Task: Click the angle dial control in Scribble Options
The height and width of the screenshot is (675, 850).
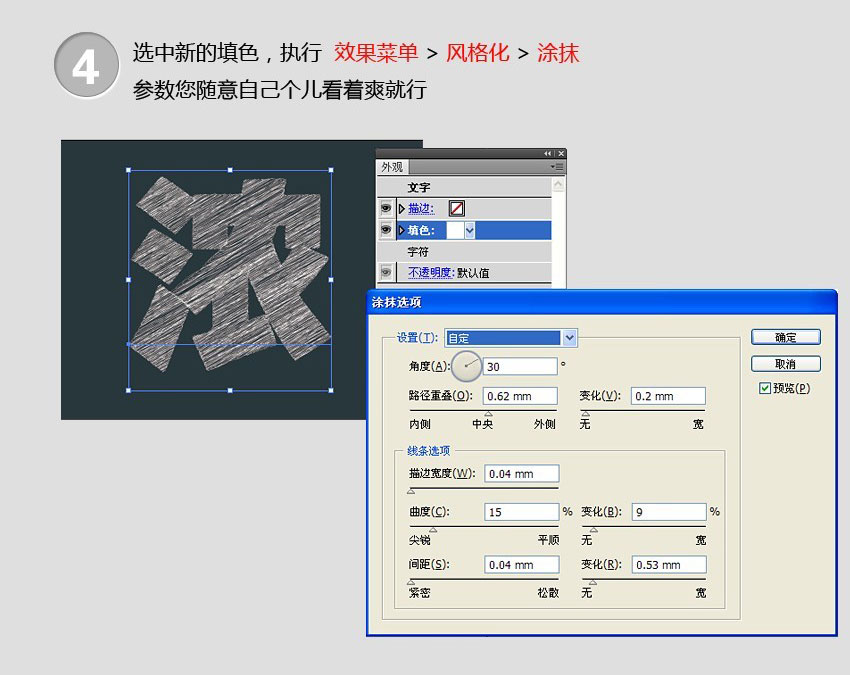Action: (466, 365)
